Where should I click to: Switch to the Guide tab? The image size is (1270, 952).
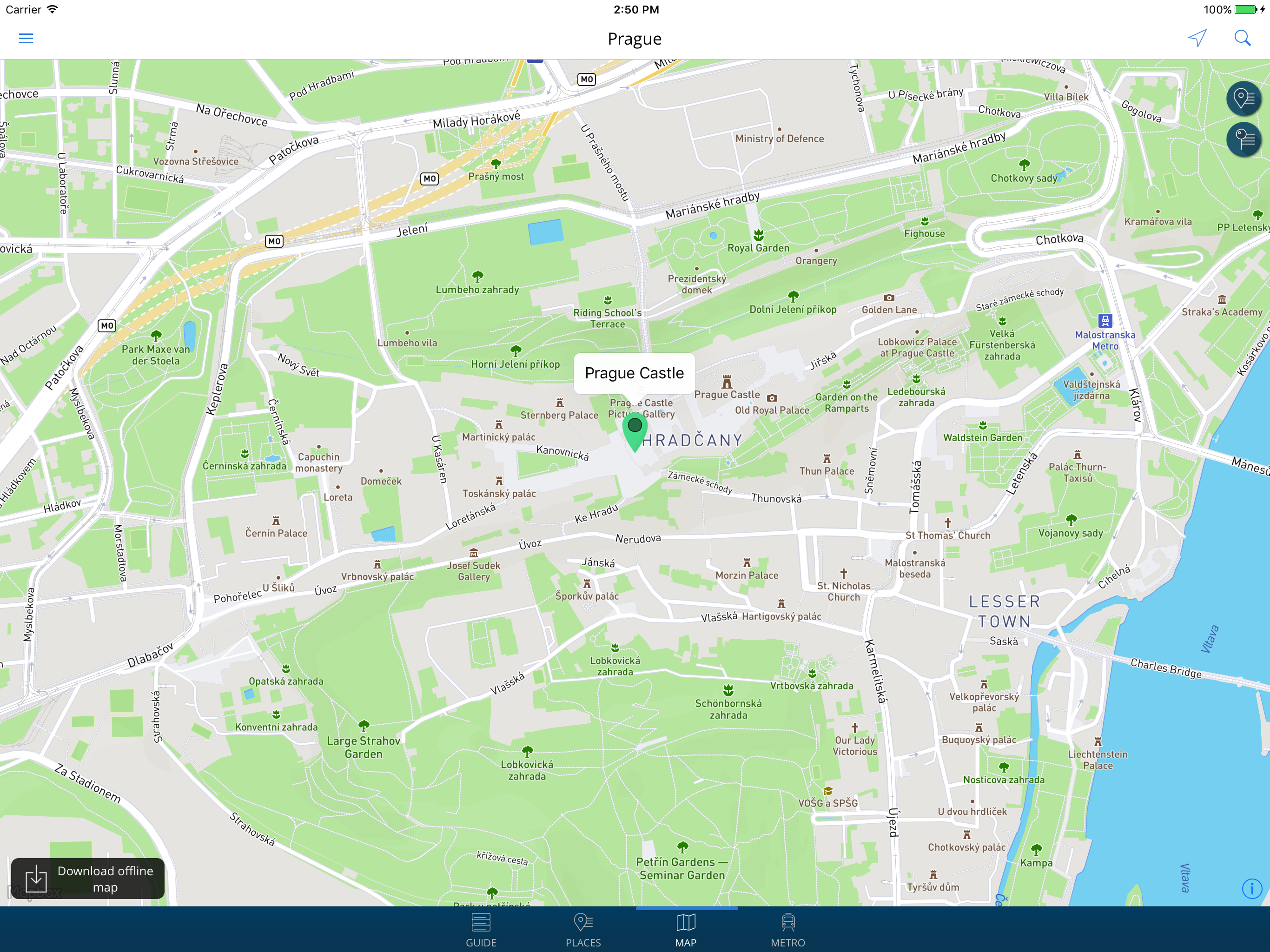(481, 930)
